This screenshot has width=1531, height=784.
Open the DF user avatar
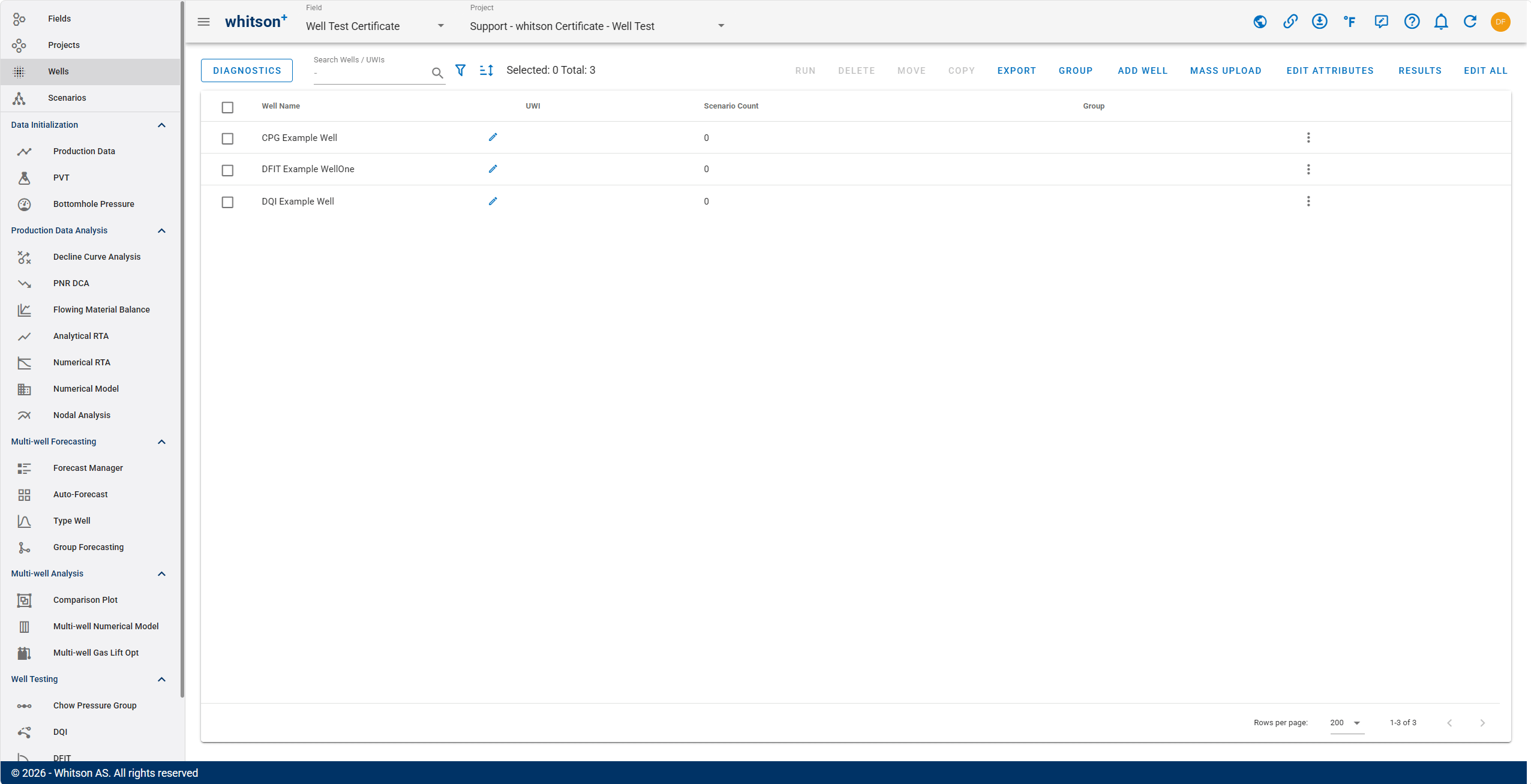[1500, 22]
